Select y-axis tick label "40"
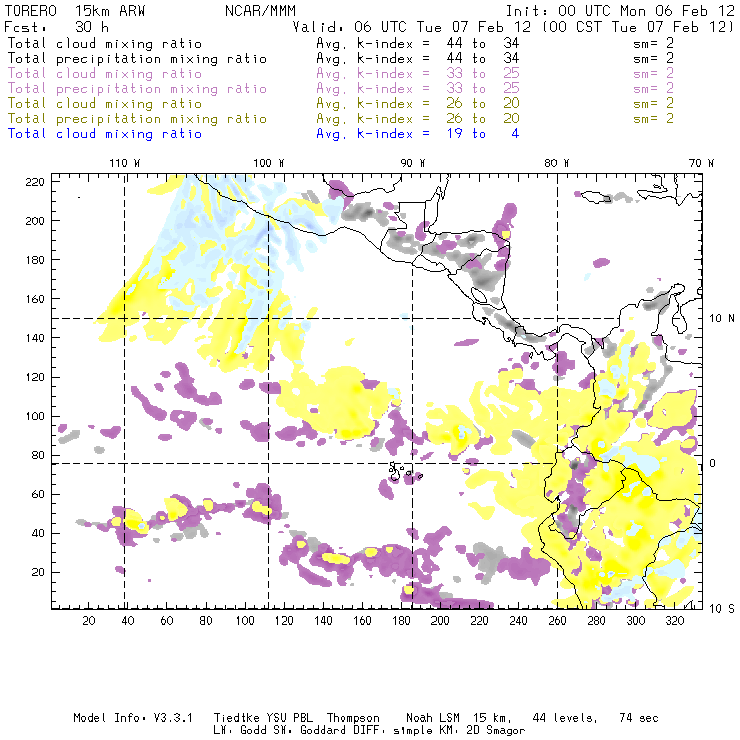 click(39, 533)
